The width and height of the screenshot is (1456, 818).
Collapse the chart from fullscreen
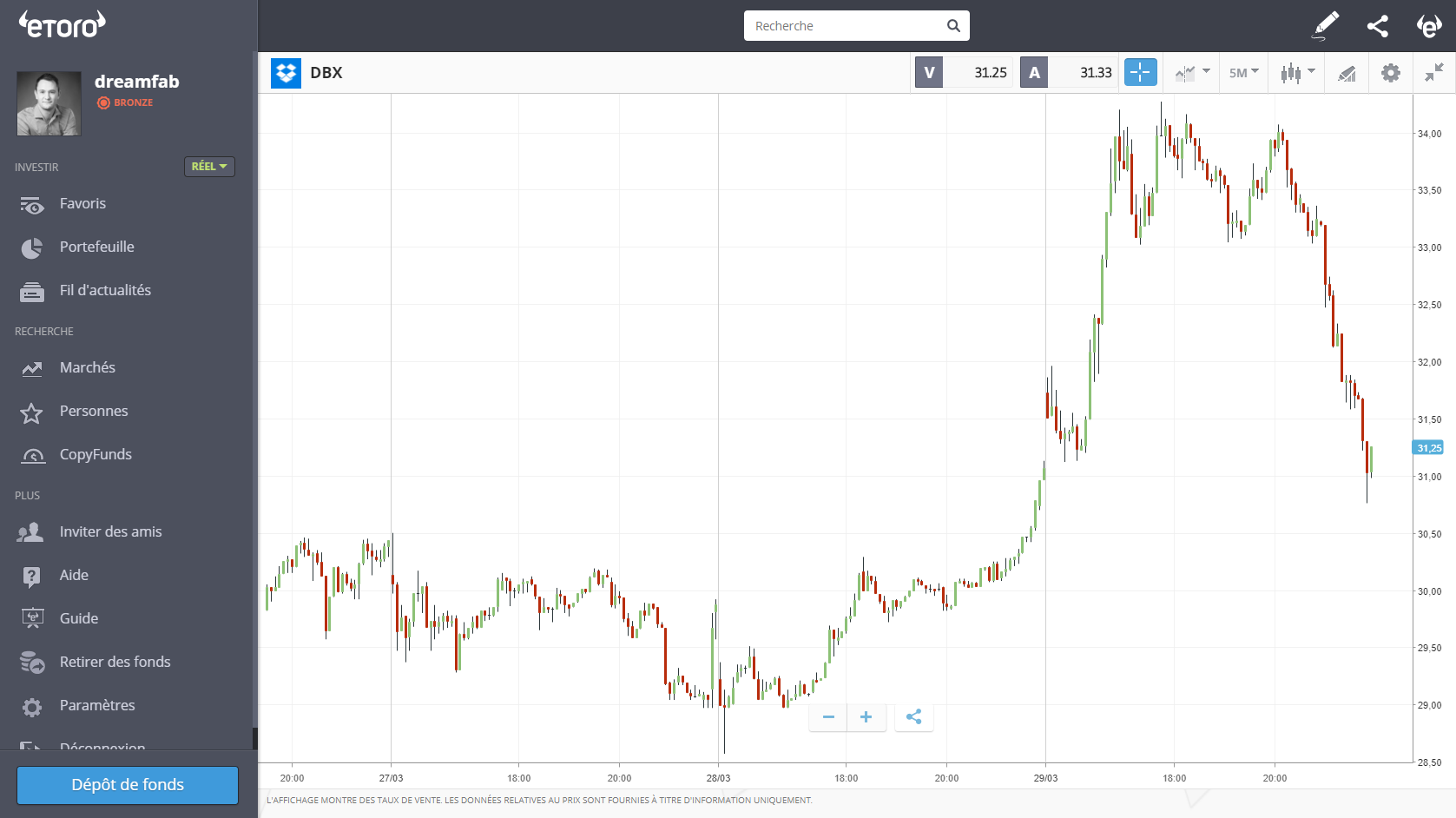click(1433, 73)
